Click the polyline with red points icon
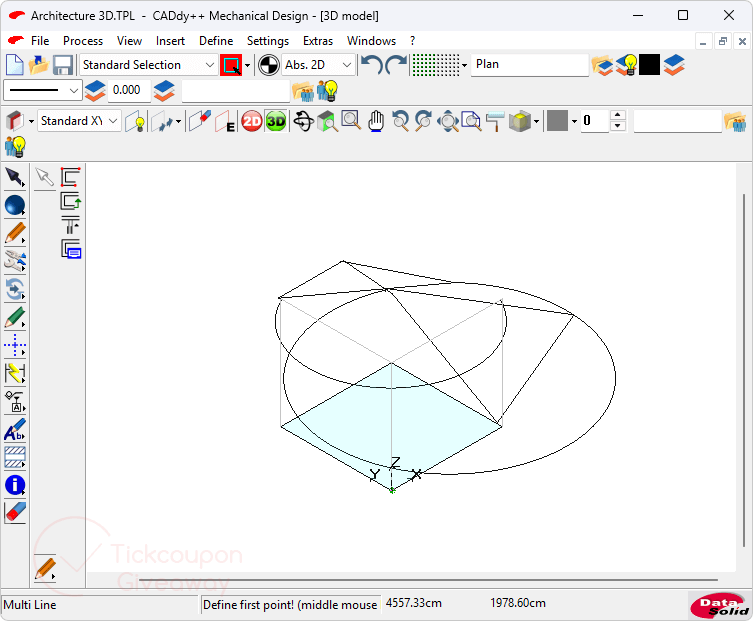The image size is (753, 621). 71,177
